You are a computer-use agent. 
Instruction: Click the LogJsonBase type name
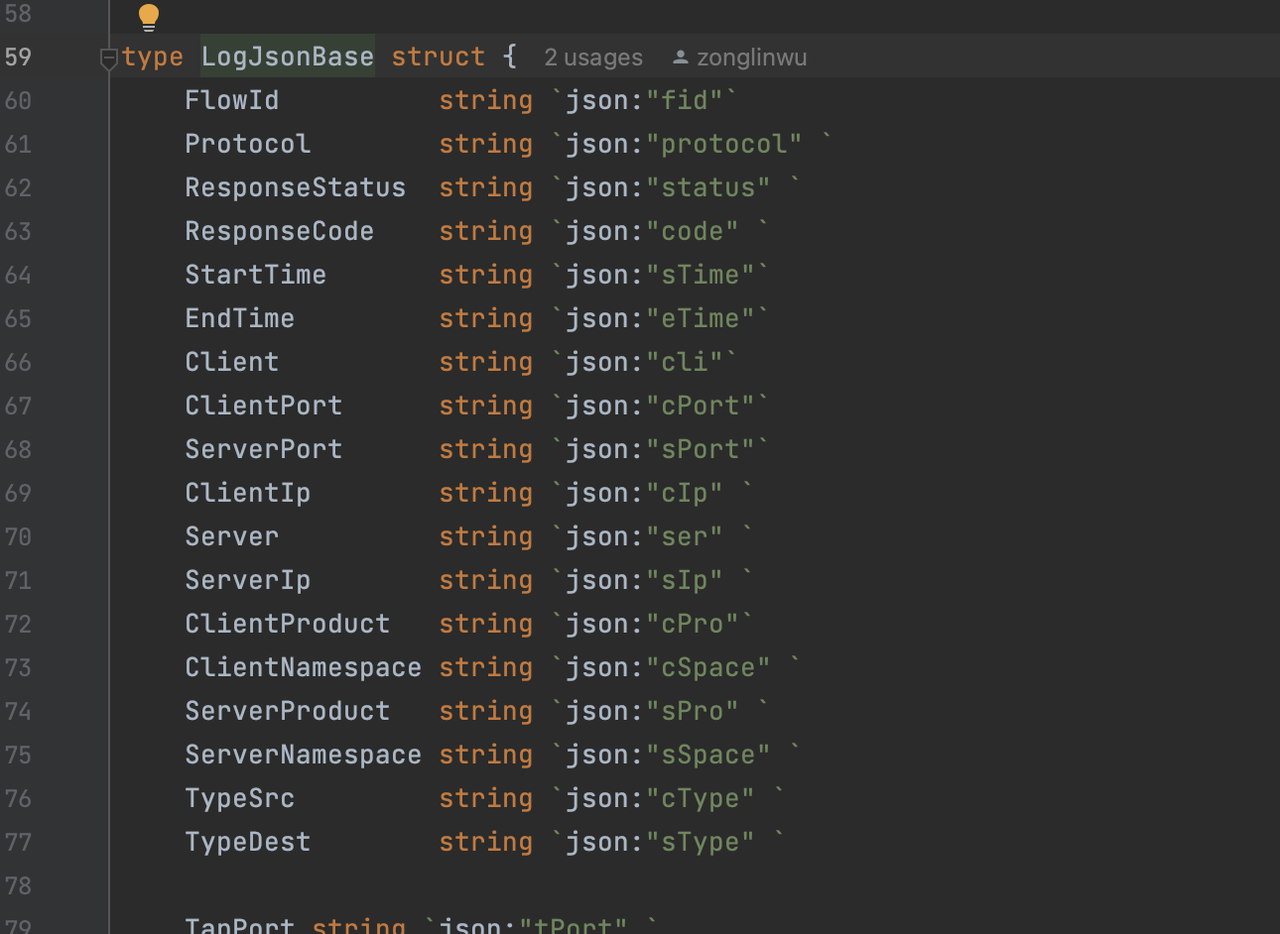coord(288,56)
